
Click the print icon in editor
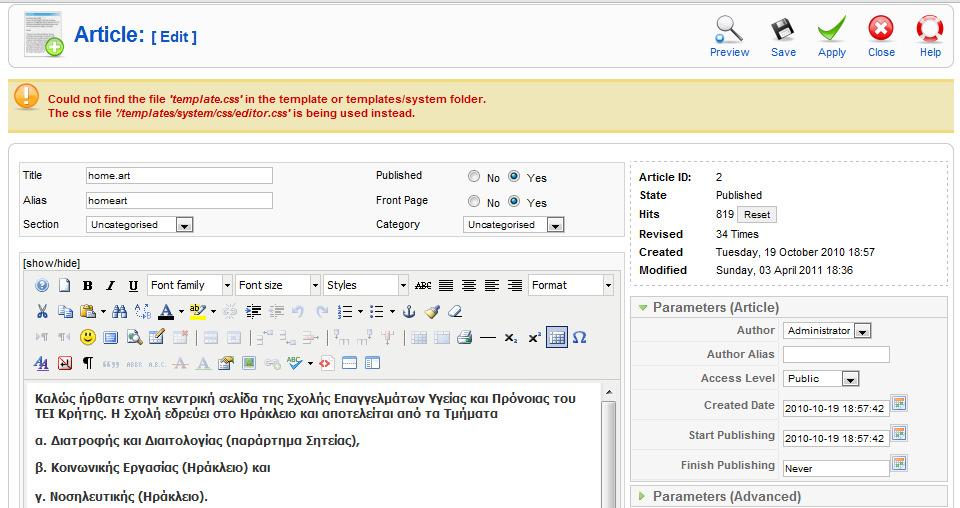coord(465,337)
